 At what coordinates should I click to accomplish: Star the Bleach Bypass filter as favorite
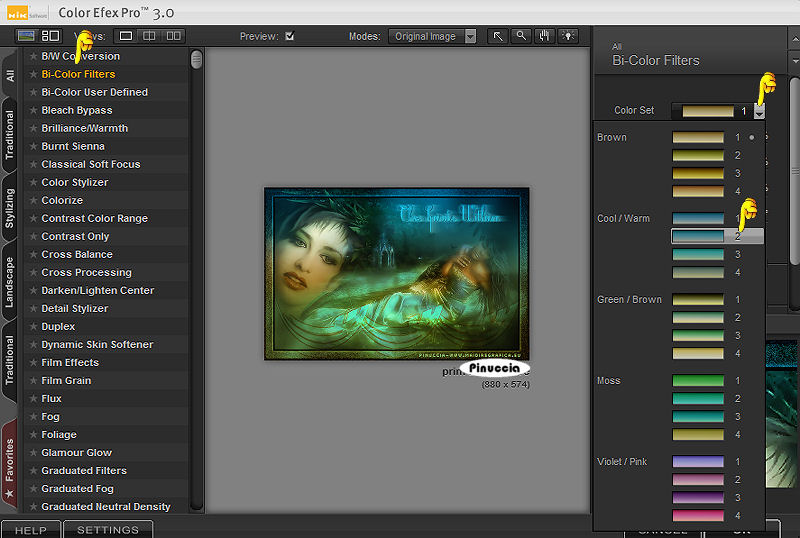click(33, 110)
